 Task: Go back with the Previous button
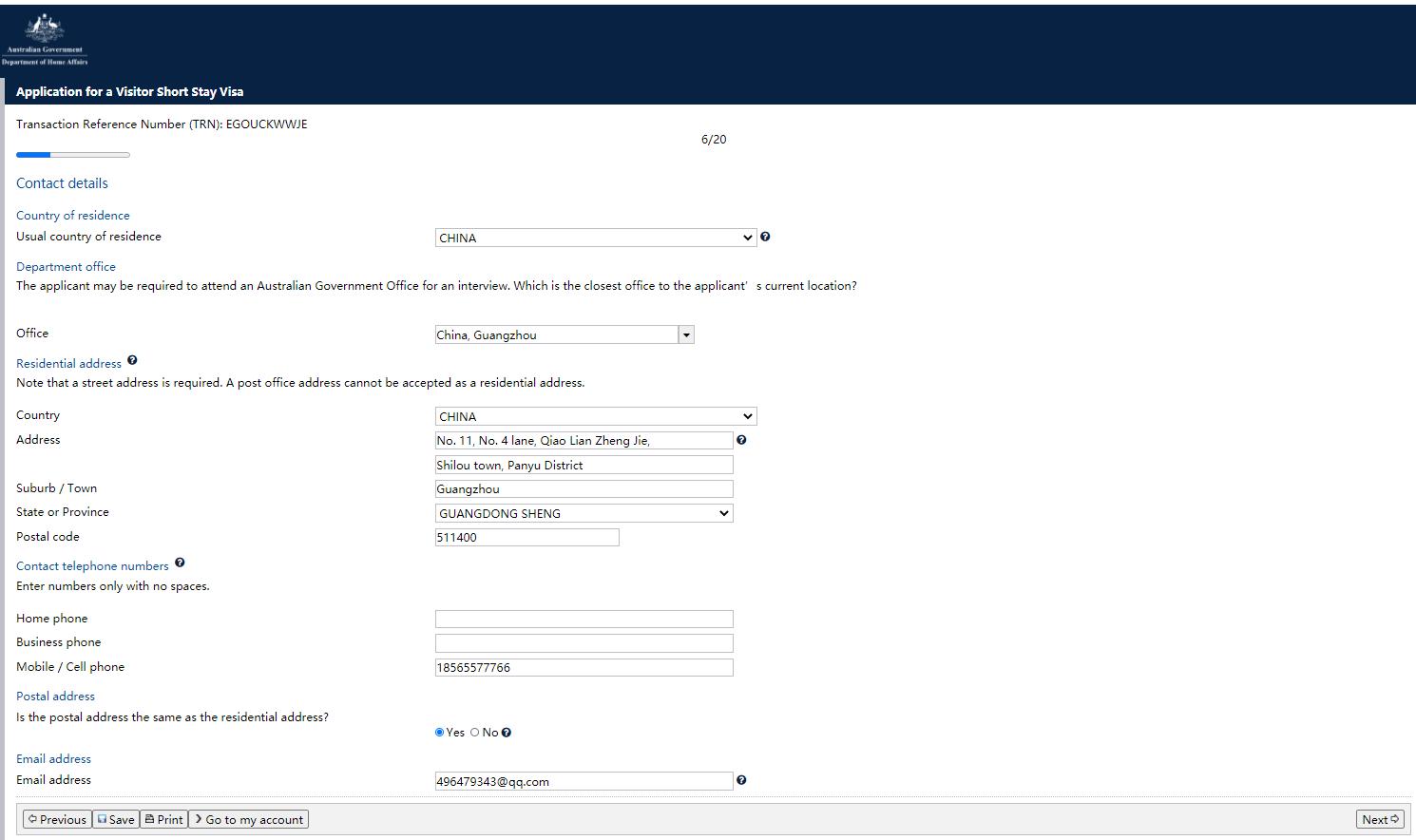coord(57,819)
